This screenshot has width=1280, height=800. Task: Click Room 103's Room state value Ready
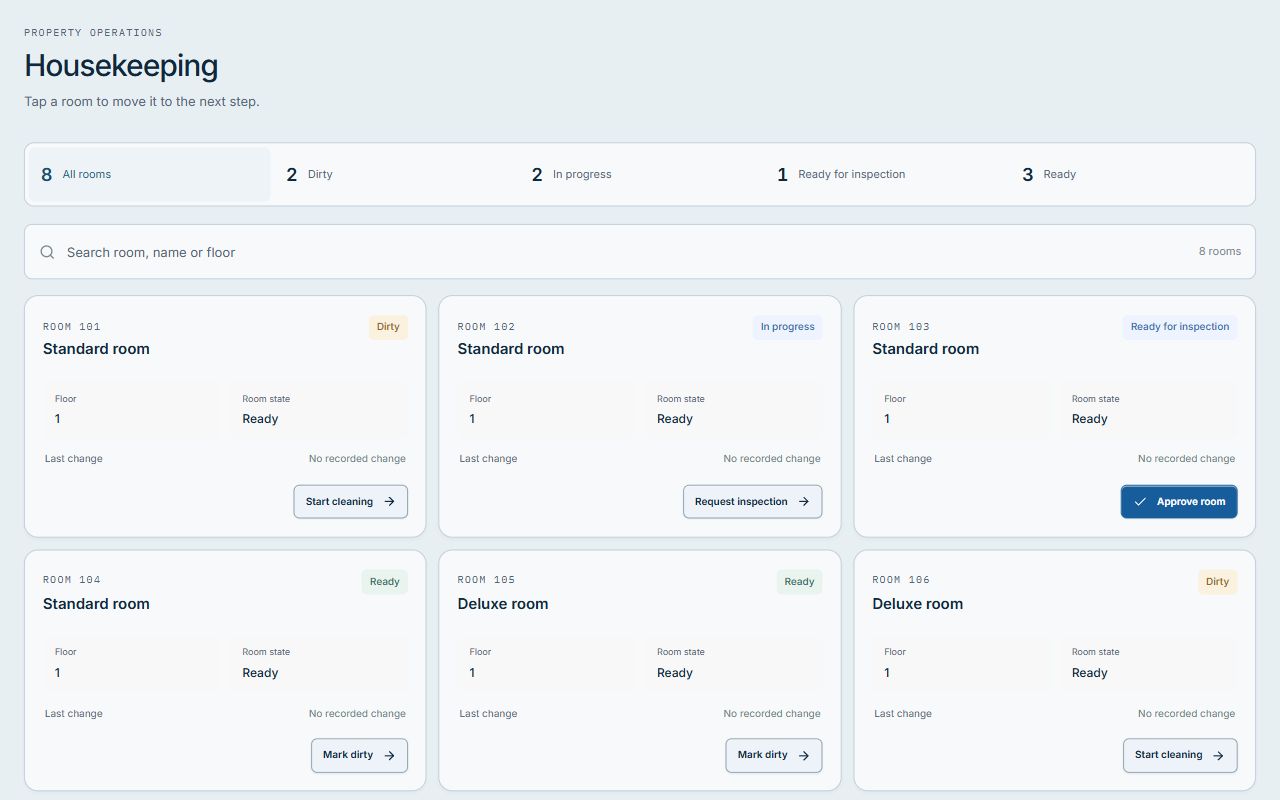[1090, 419]
